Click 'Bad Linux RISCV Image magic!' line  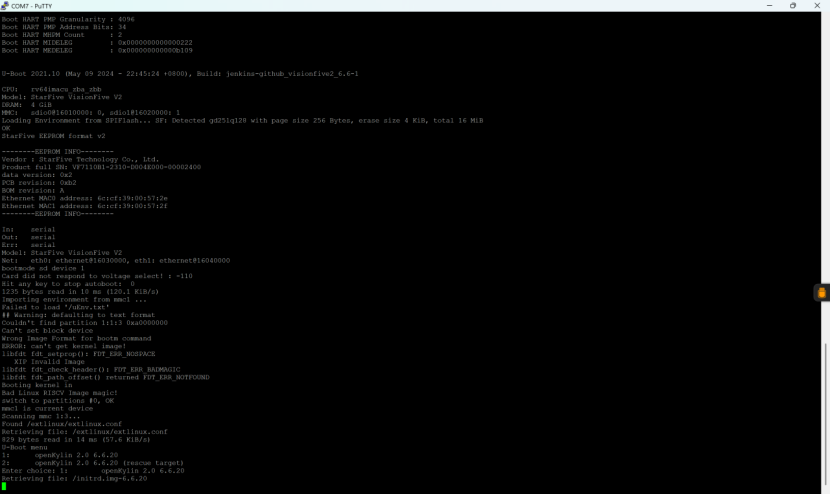coord(60,393)
